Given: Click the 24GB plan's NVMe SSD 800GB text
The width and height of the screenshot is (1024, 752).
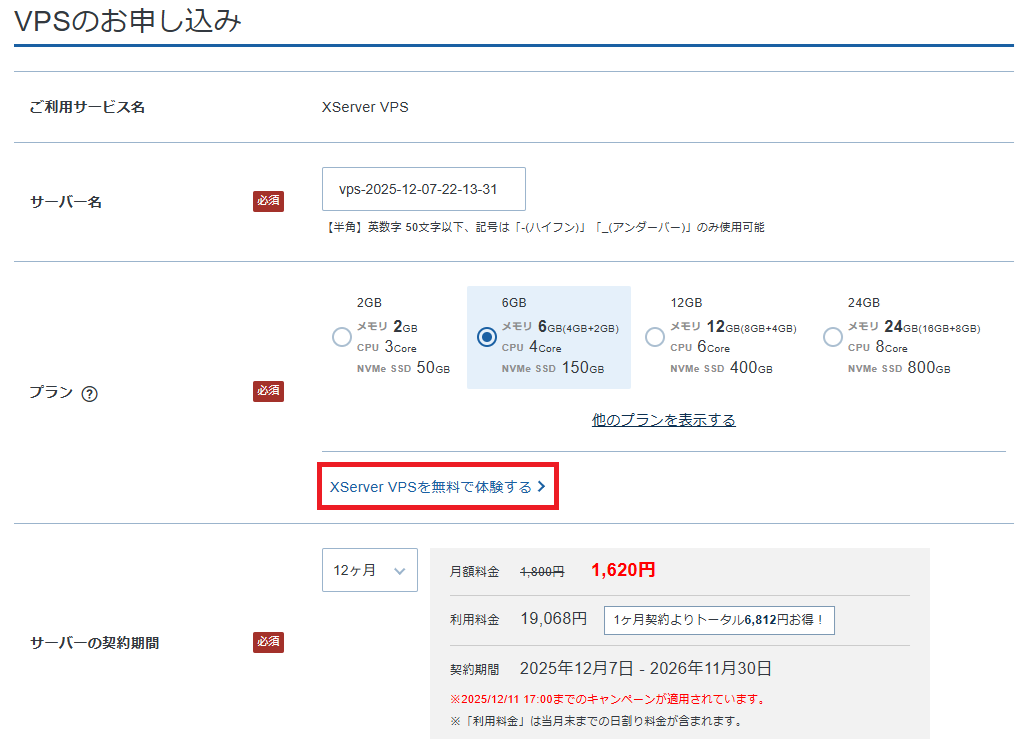Looking at the screenshot, I should (899, 368).
